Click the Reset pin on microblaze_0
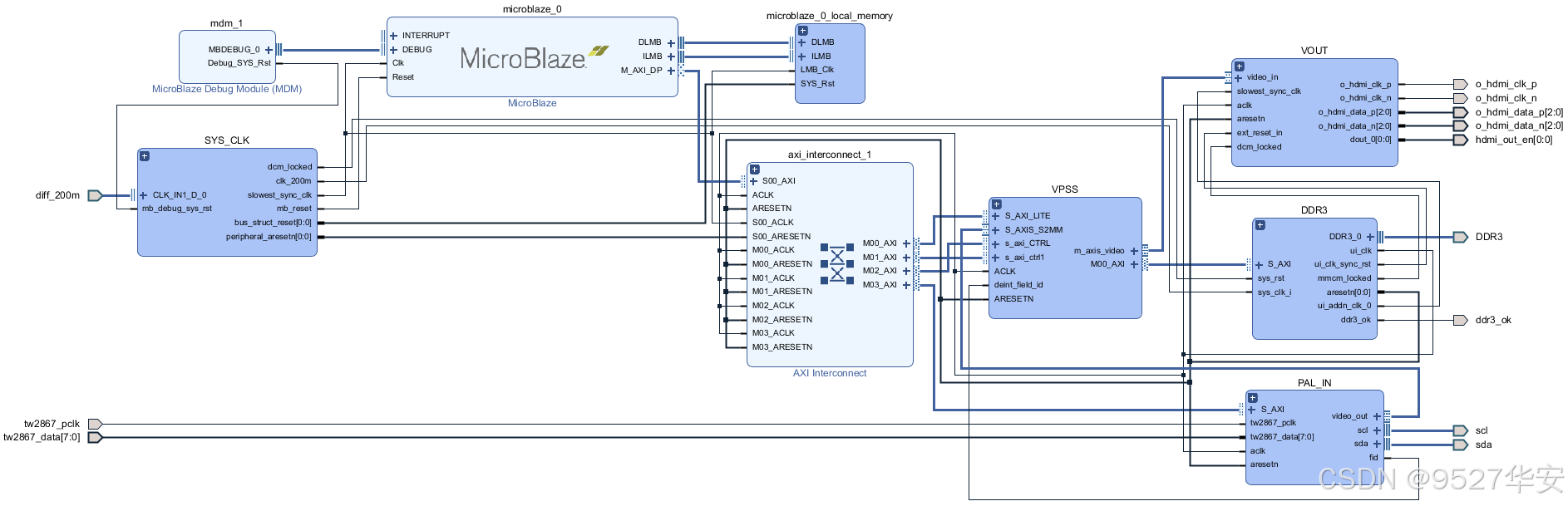 [x=403, y=77]
